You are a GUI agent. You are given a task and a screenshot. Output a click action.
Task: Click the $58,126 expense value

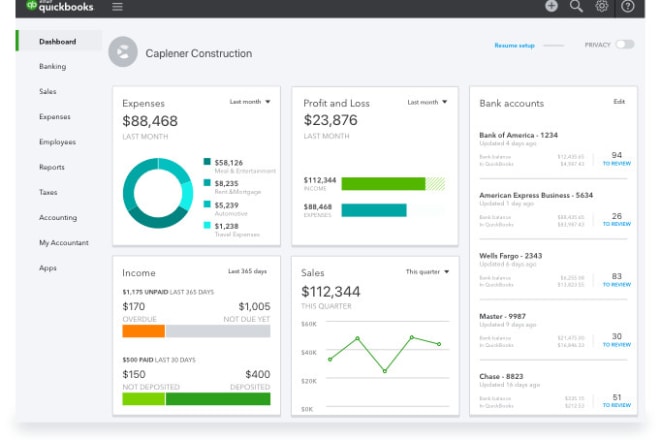(x=229, y=163)
